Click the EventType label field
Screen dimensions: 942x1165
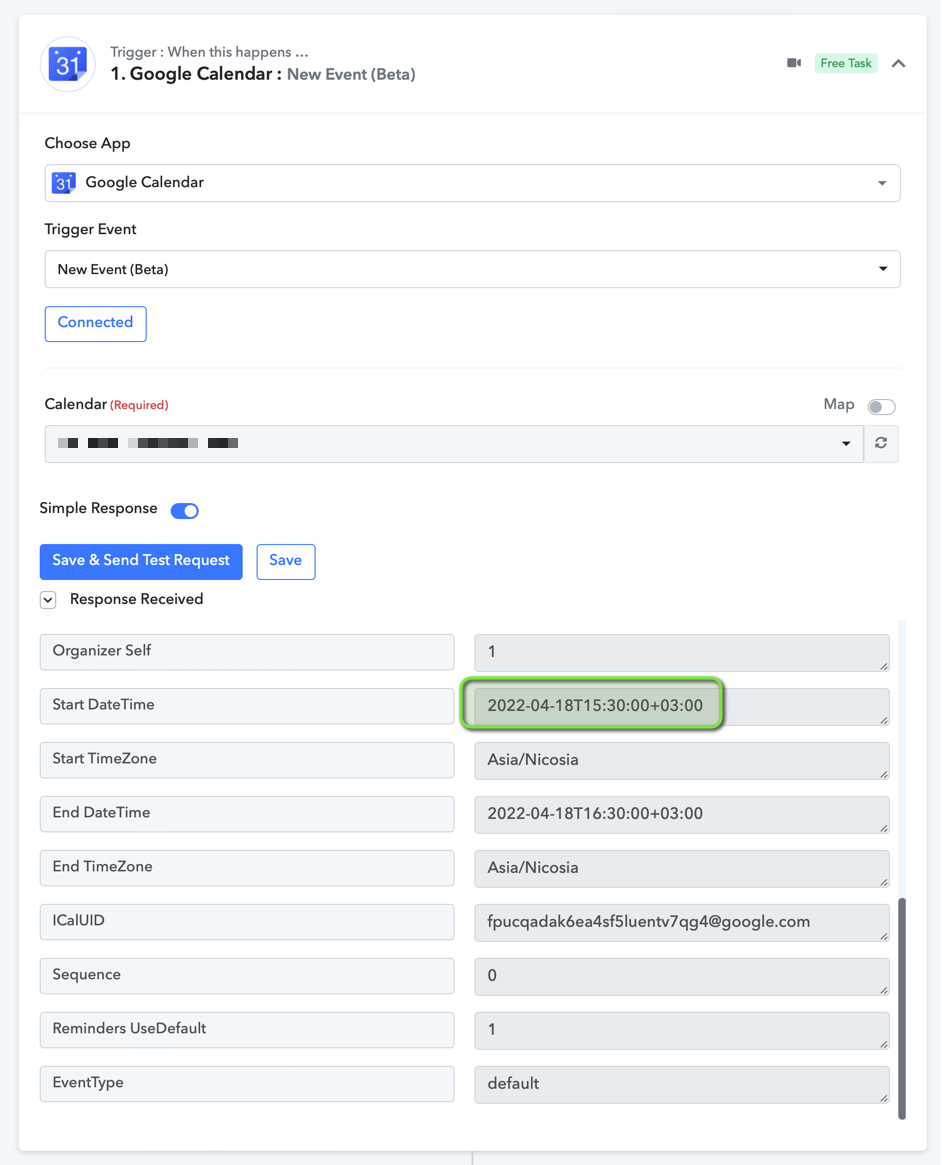pyautogui.click(x=247, y=1084)
